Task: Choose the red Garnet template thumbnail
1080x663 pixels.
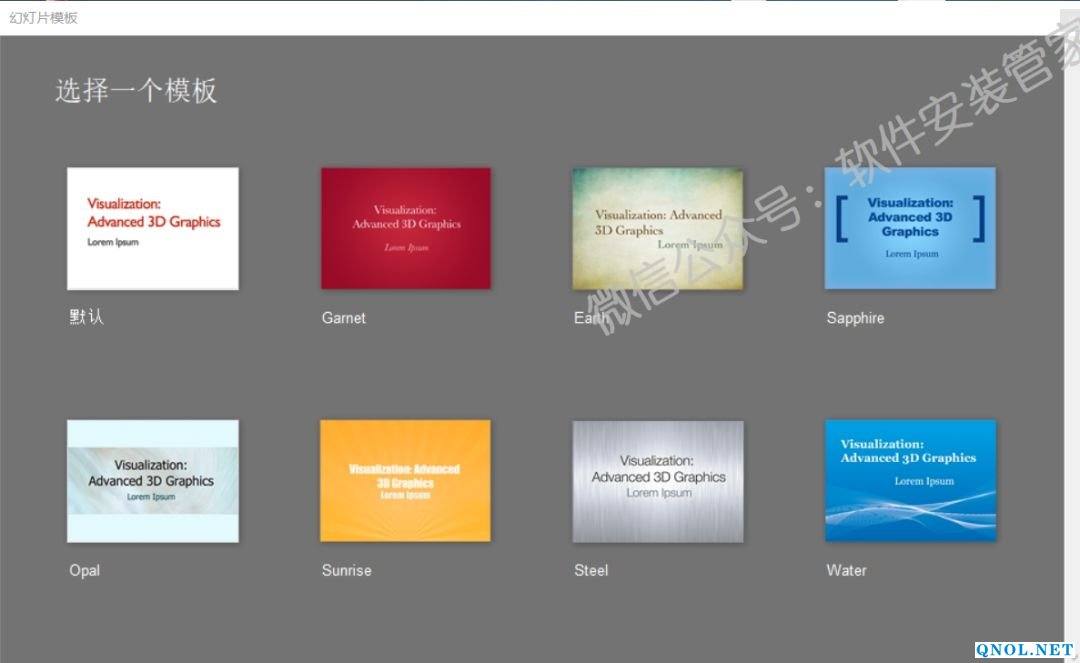Action: click(406, 228)
